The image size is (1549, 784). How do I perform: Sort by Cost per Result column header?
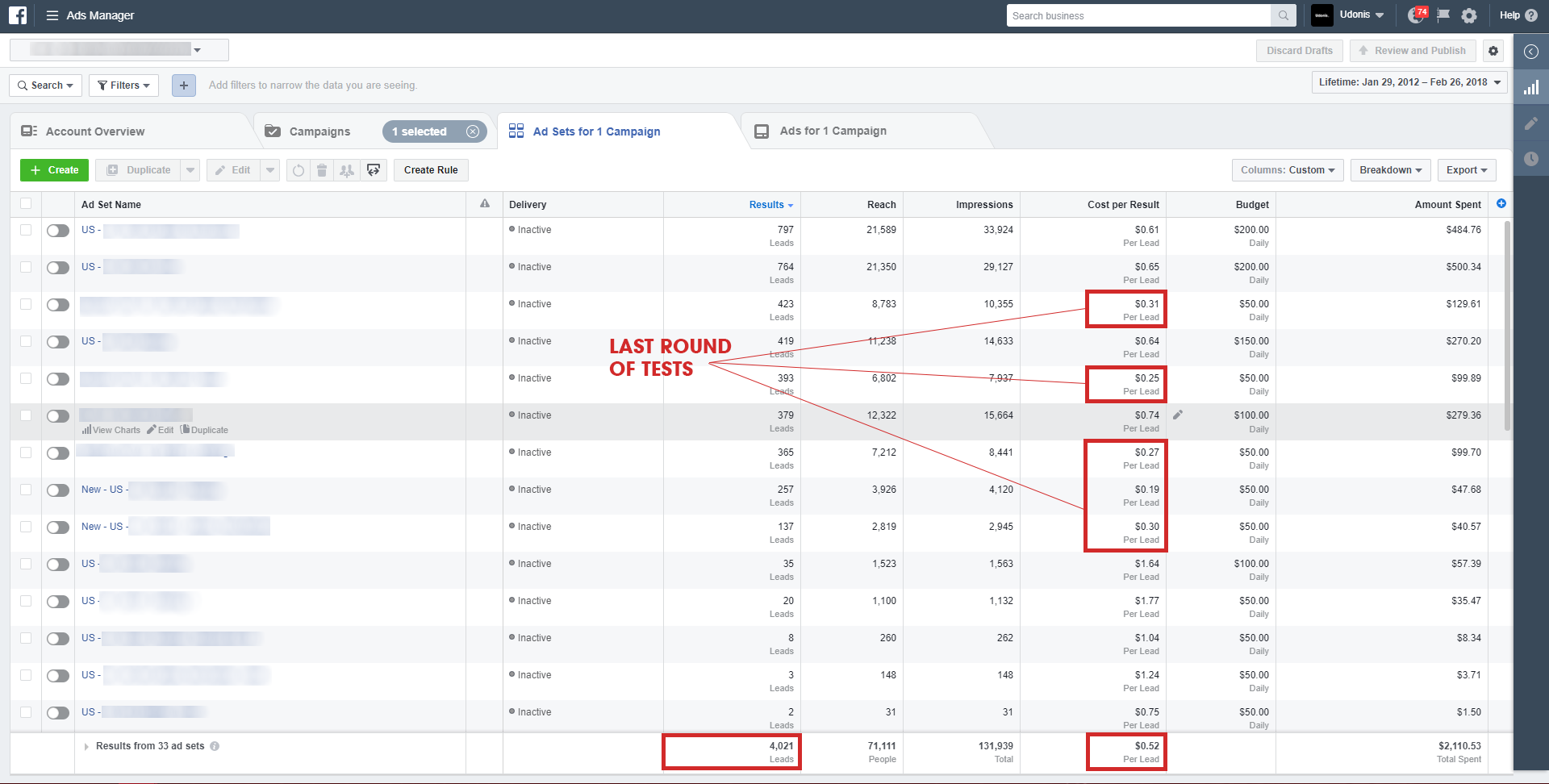coord(1123,205)
